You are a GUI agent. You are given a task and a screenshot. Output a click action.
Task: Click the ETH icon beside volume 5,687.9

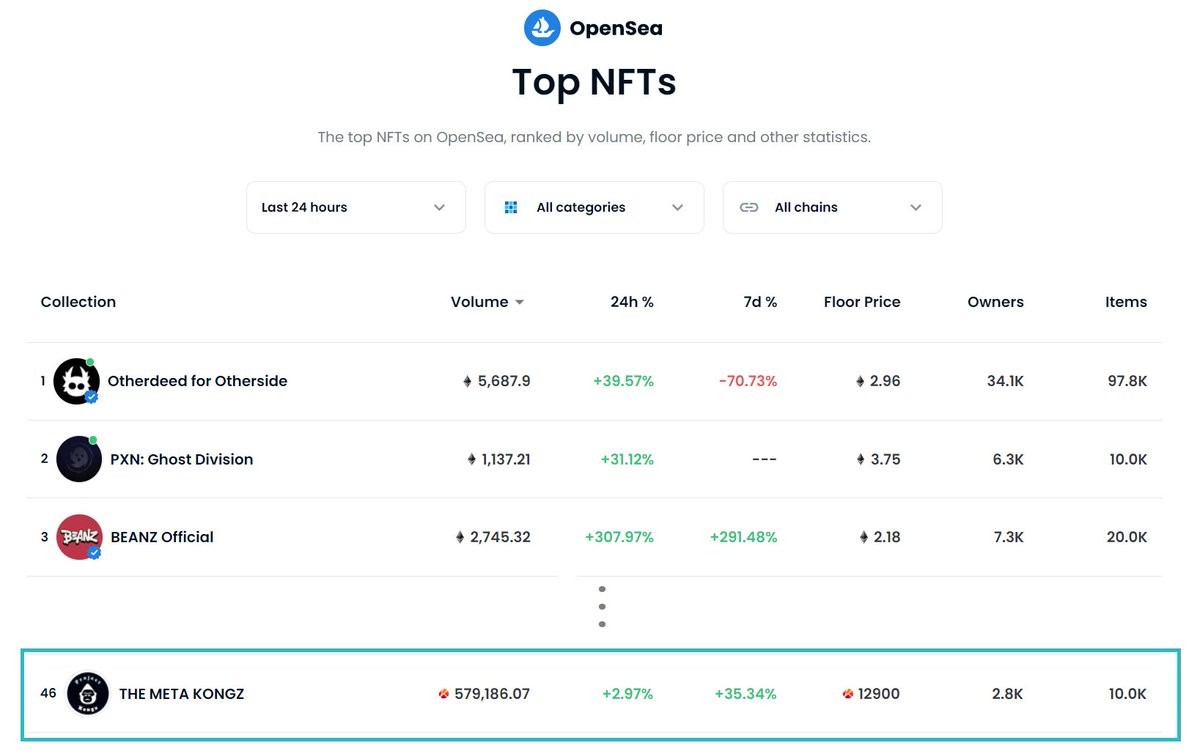click(467, 381)
